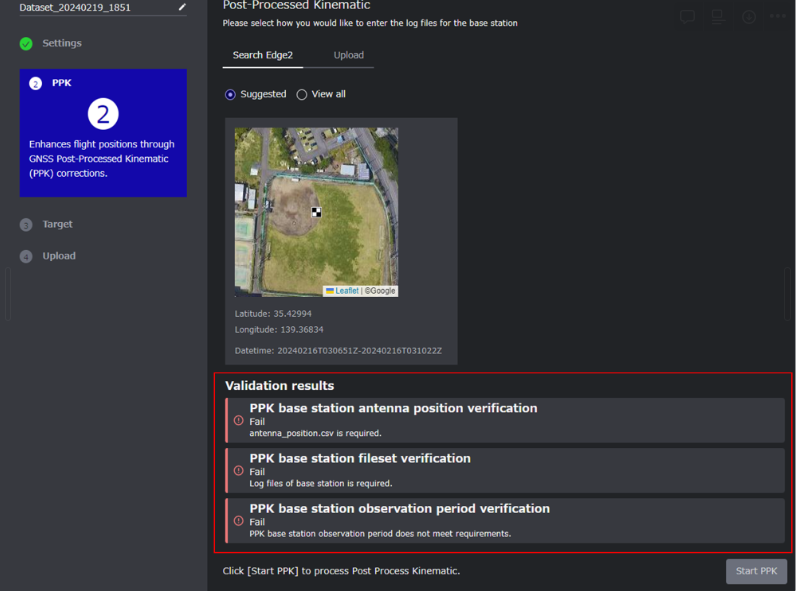796x592 pixels.
Task: Select the Suggested radio option
Action: [230, 94]
